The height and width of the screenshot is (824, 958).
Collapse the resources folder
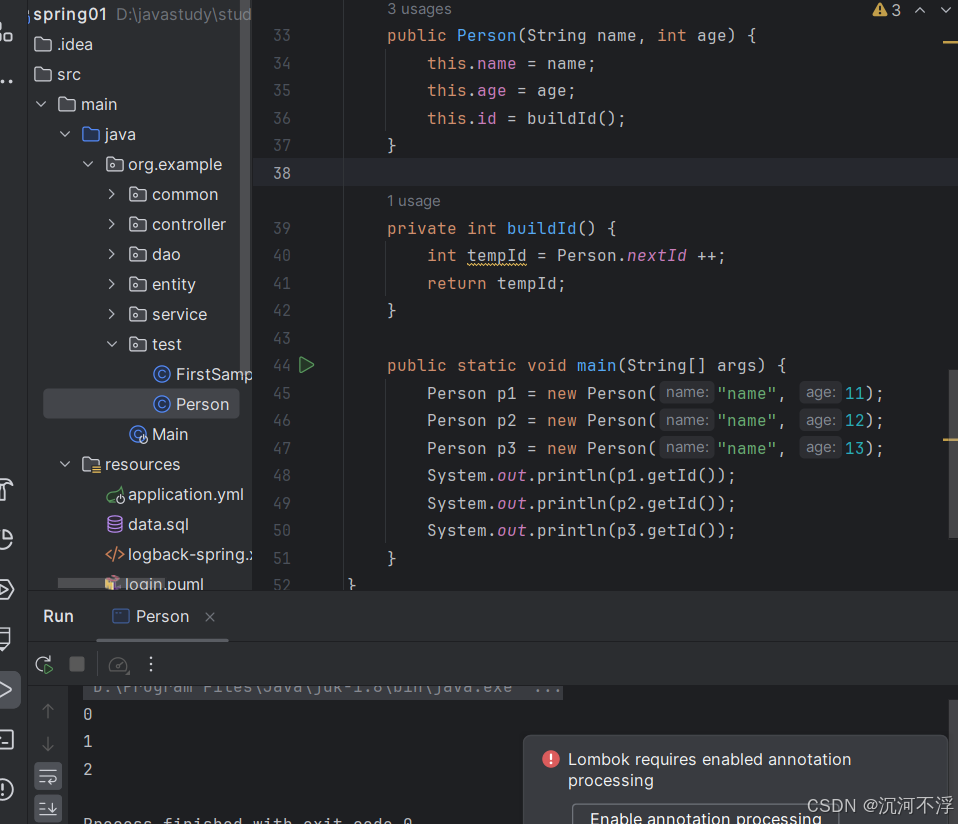coord(65,464)
